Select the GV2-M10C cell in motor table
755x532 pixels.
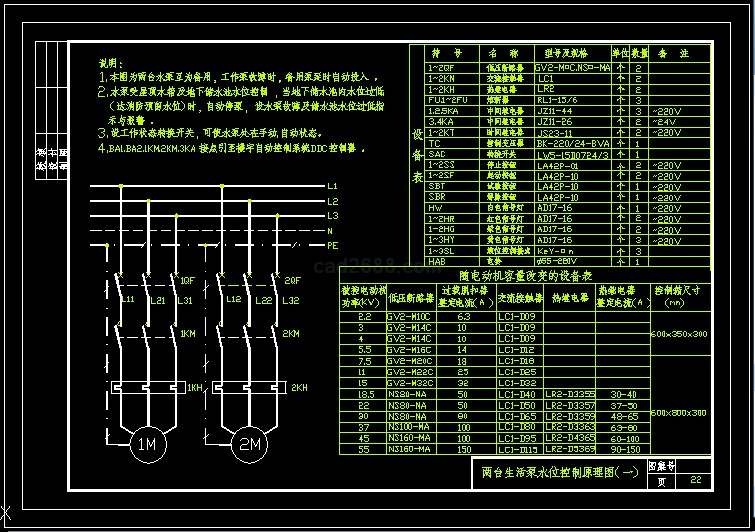pyautogui.click(x=408, y=316)
